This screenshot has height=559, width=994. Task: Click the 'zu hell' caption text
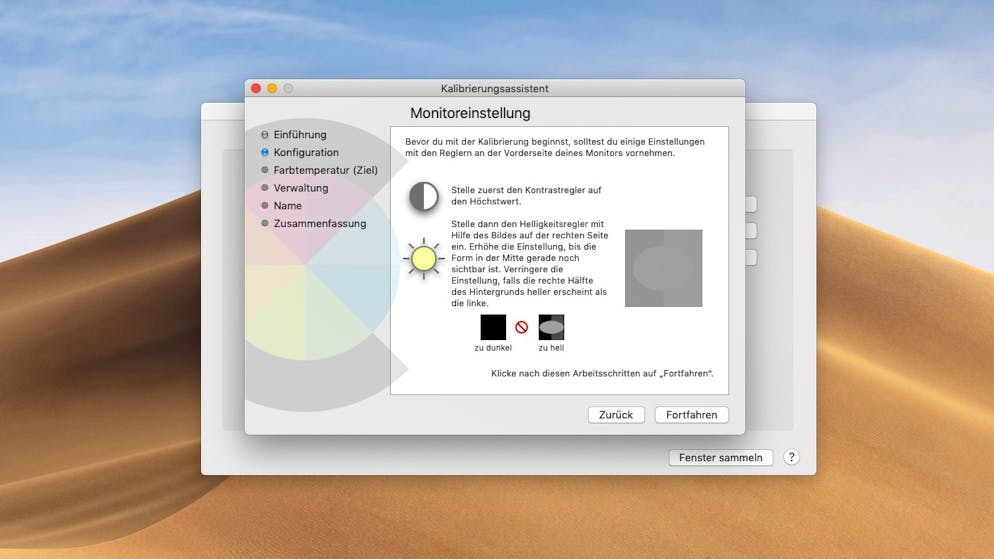coord(551,347)
